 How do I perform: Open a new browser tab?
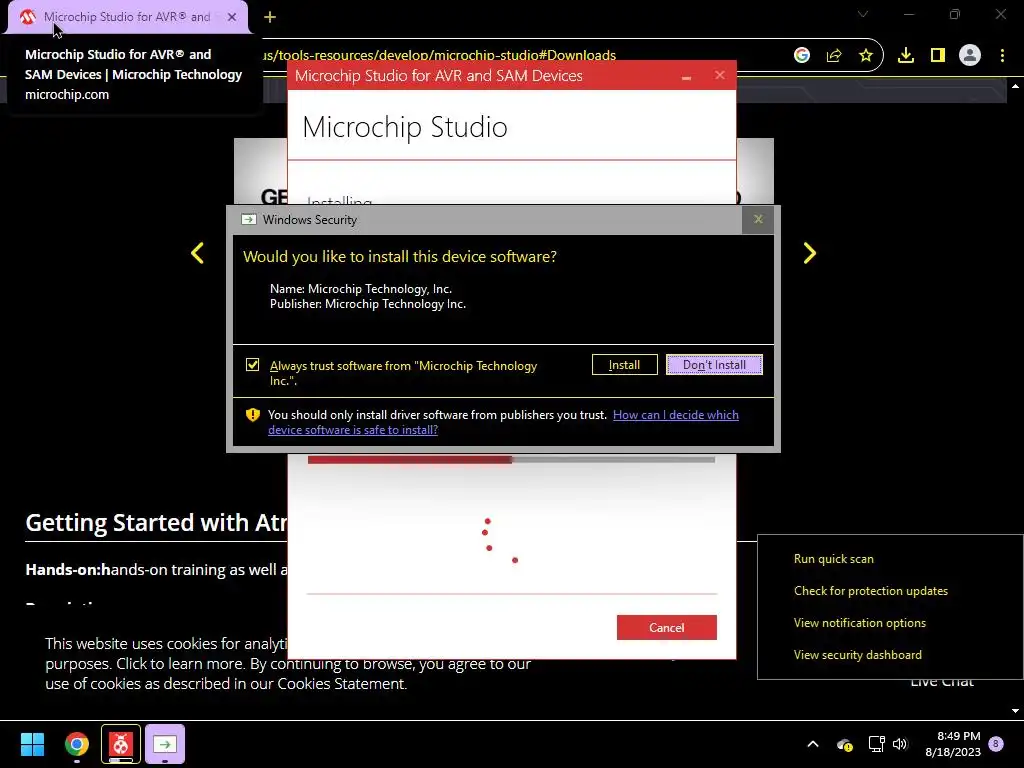[270, 17]
